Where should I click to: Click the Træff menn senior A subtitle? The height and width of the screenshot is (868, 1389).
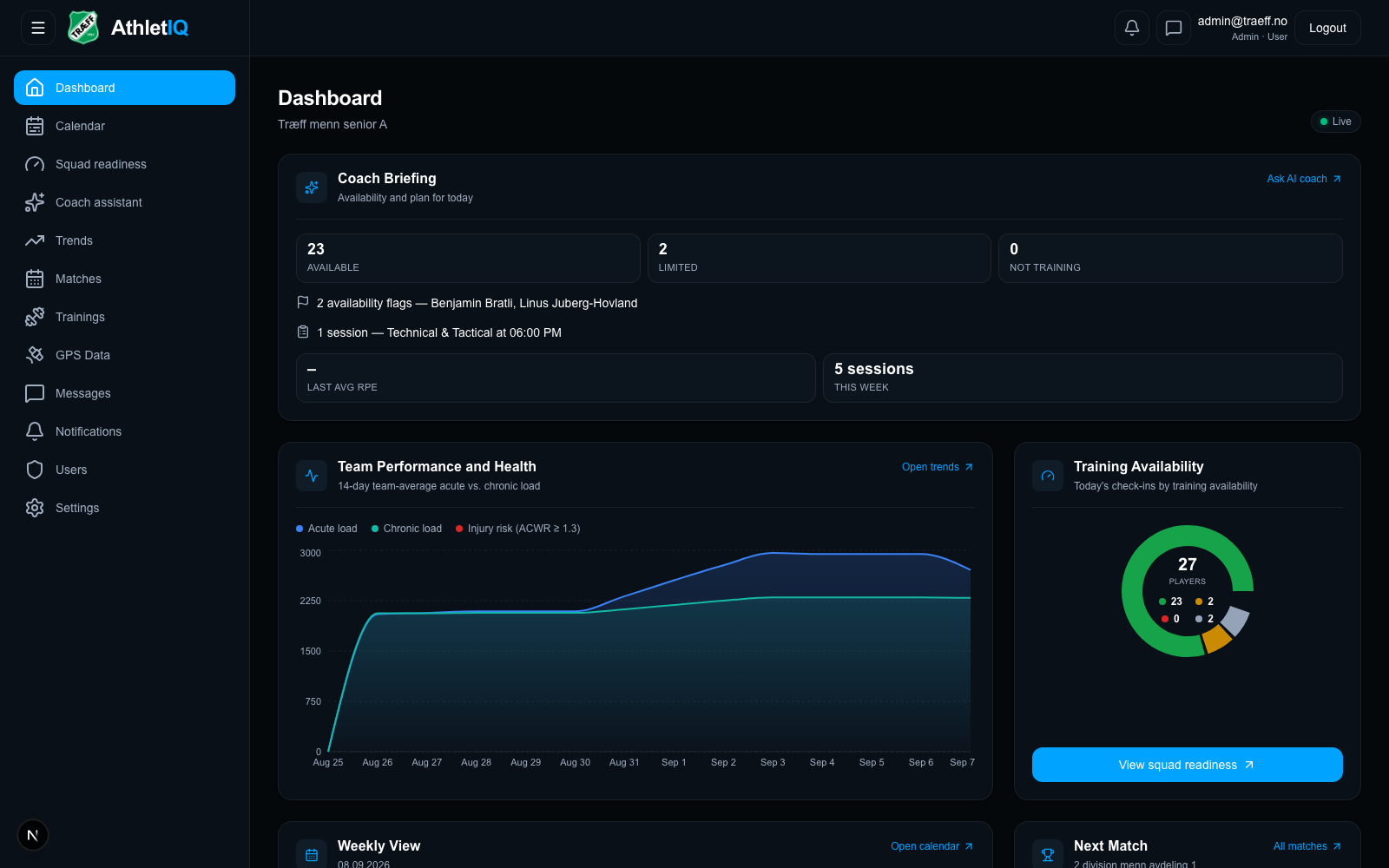click(x=332, y=124)
